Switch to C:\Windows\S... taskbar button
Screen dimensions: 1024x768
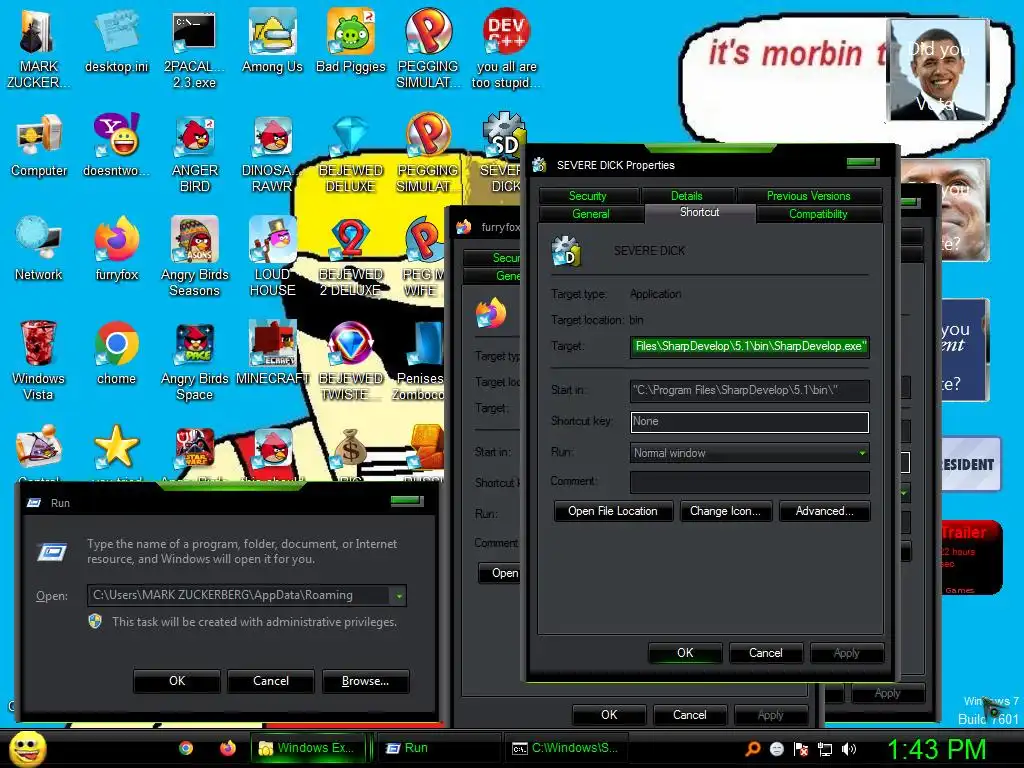(565, 748)
